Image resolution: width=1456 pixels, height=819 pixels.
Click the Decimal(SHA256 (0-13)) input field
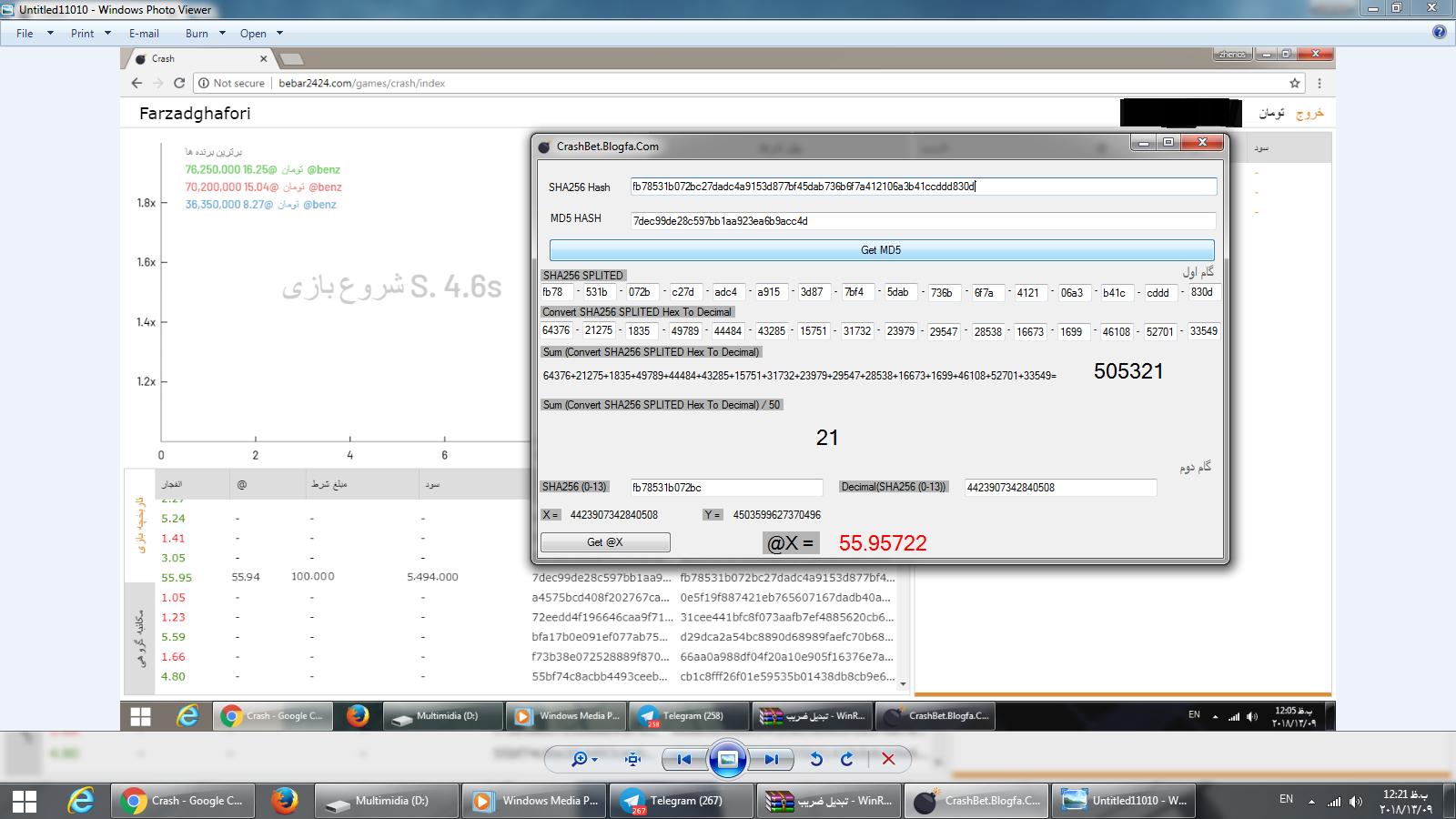[1060, 488]
